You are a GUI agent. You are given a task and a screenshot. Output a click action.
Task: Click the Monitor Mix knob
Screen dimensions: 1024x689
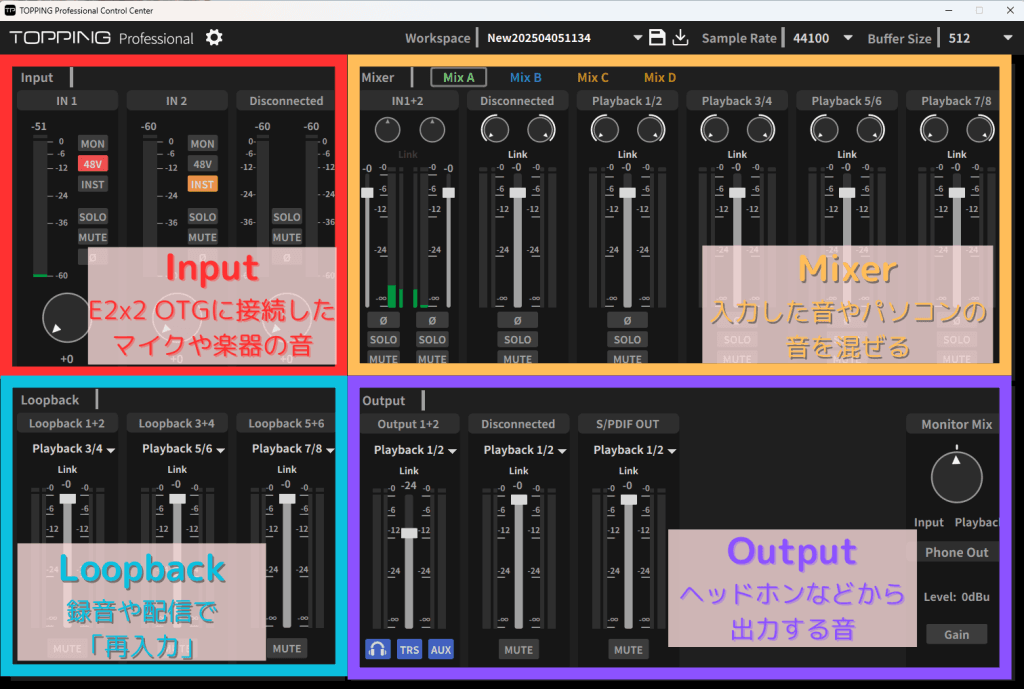(957, 477)
